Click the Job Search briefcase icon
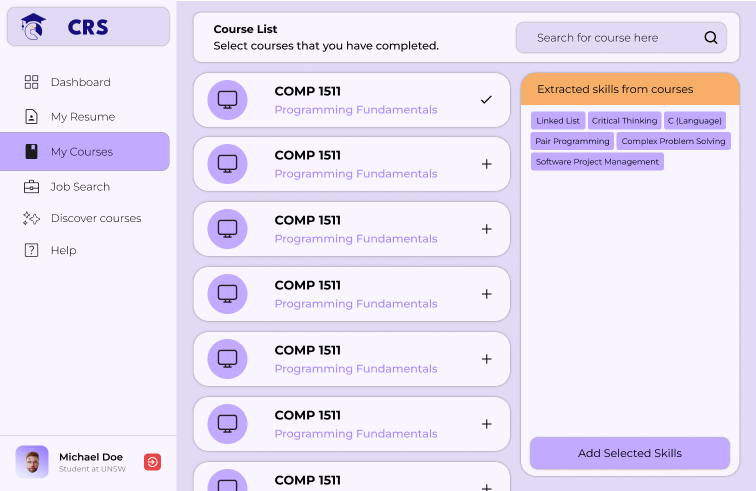The width and height of the screenshot is (756, 491). point(31,187)
